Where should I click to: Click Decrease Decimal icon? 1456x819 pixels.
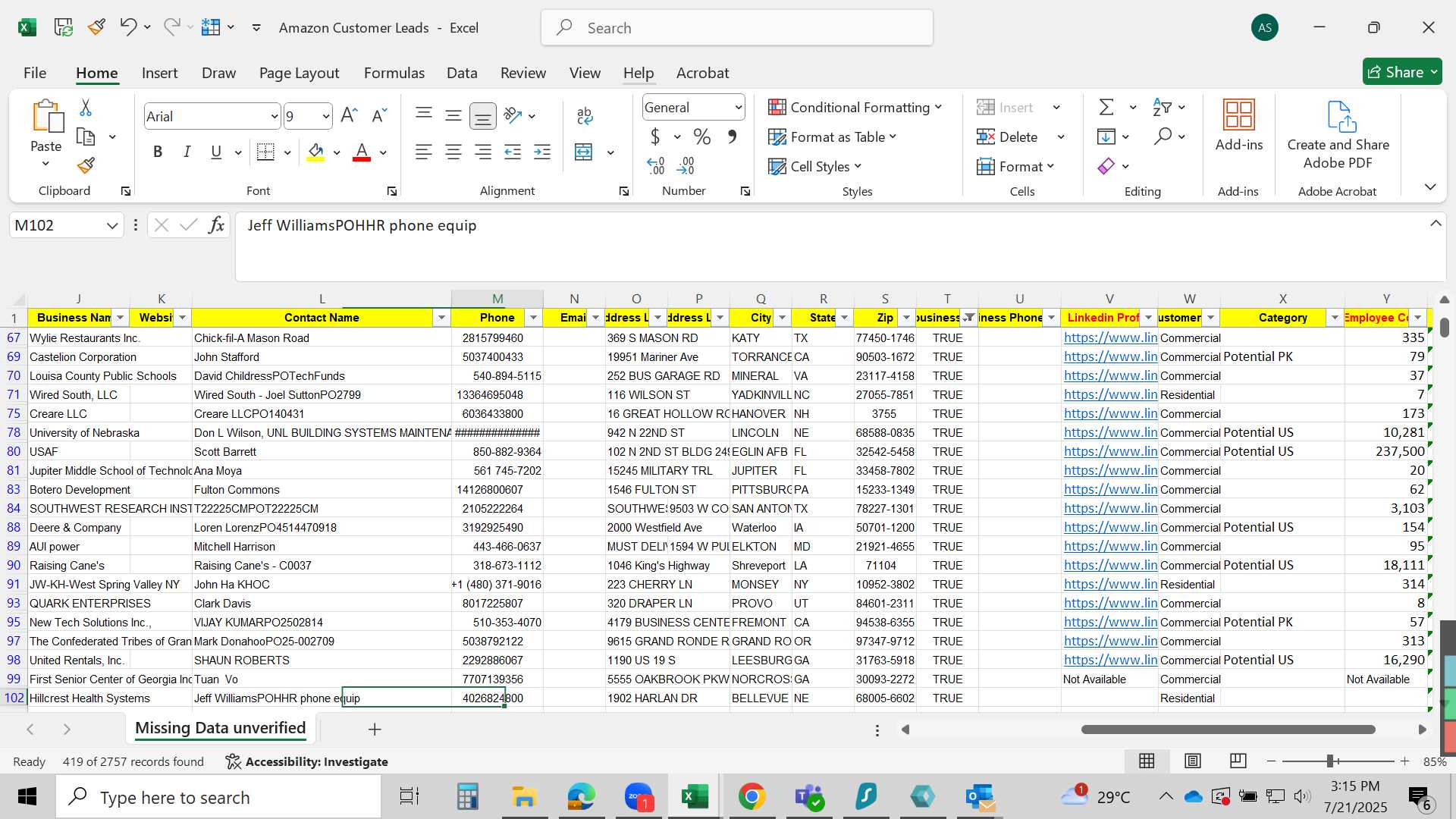[x=686, y=165]
